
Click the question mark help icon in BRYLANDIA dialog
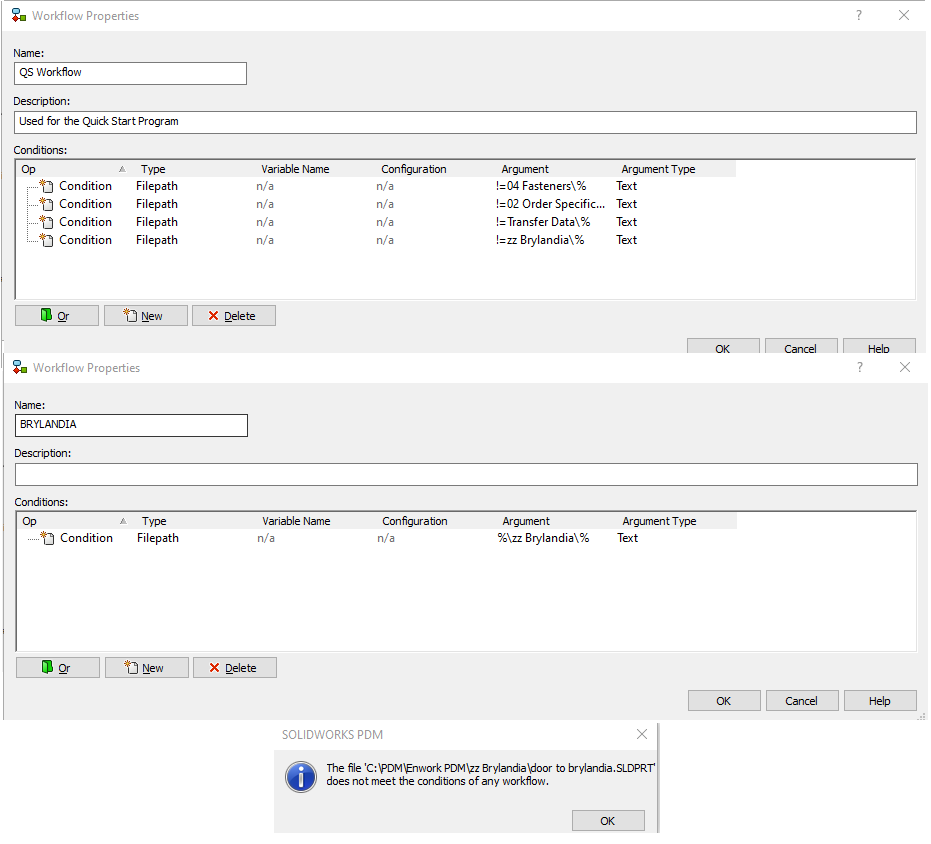click(x=860, y=367)
